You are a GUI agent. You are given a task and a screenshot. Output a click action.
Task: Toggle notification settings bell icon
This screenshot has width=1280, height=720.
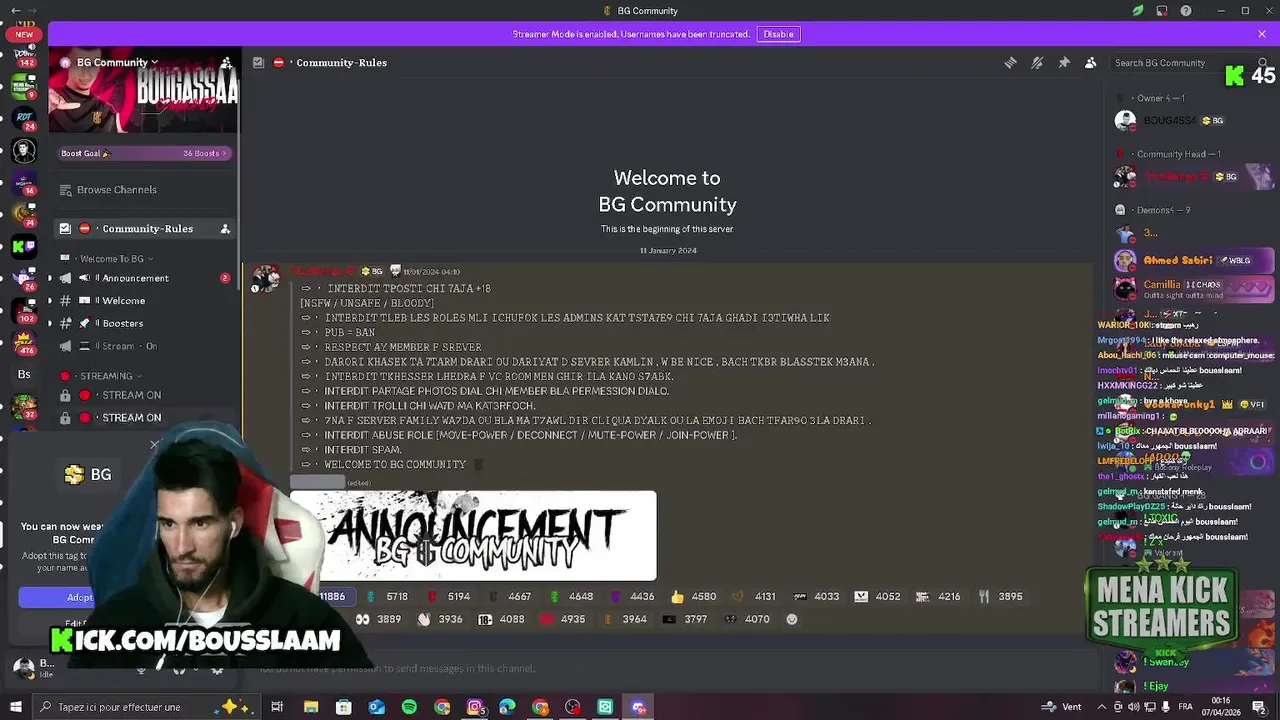pos(1037,62)
